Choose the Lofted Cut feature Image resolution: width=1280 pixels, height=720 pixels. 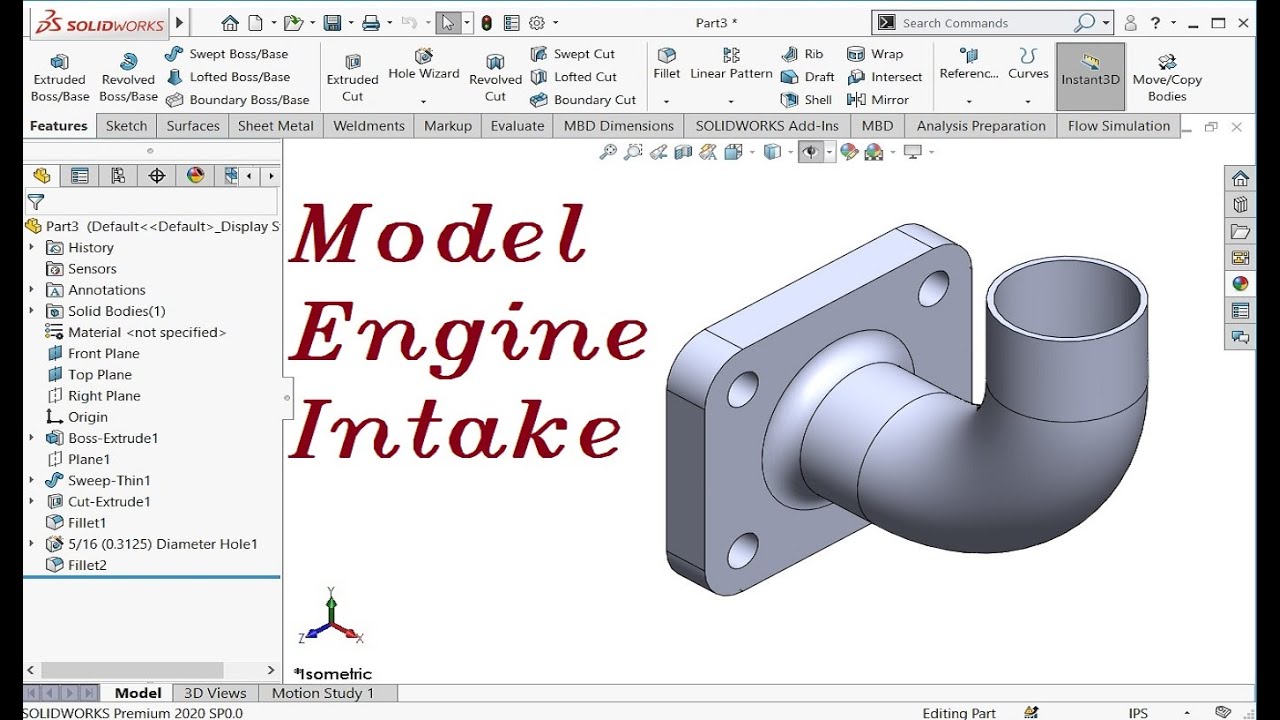pos(574,77)
